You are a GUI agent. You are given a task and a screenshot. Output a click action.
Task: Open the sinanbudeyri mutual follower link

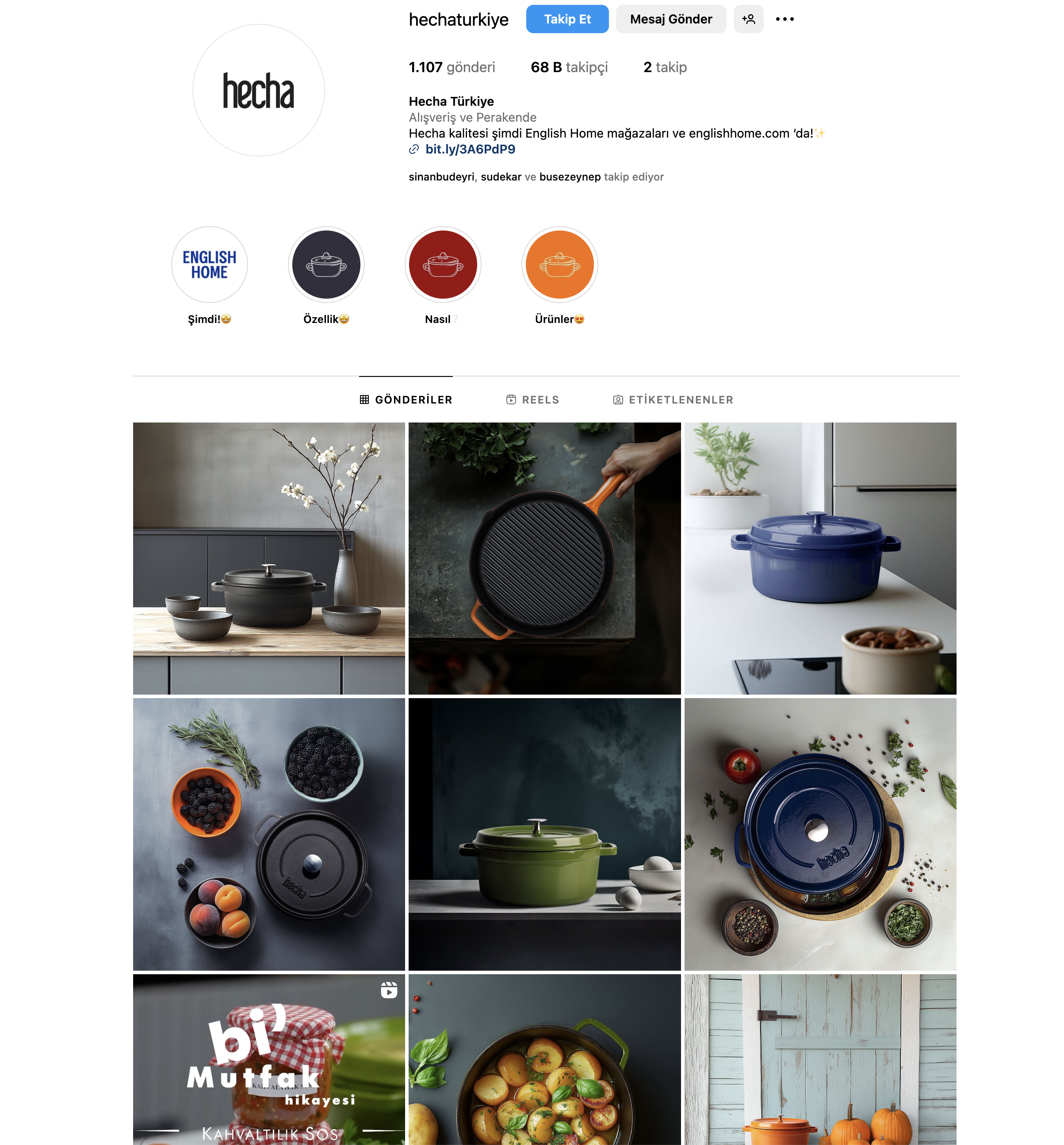tap(442, 177)
